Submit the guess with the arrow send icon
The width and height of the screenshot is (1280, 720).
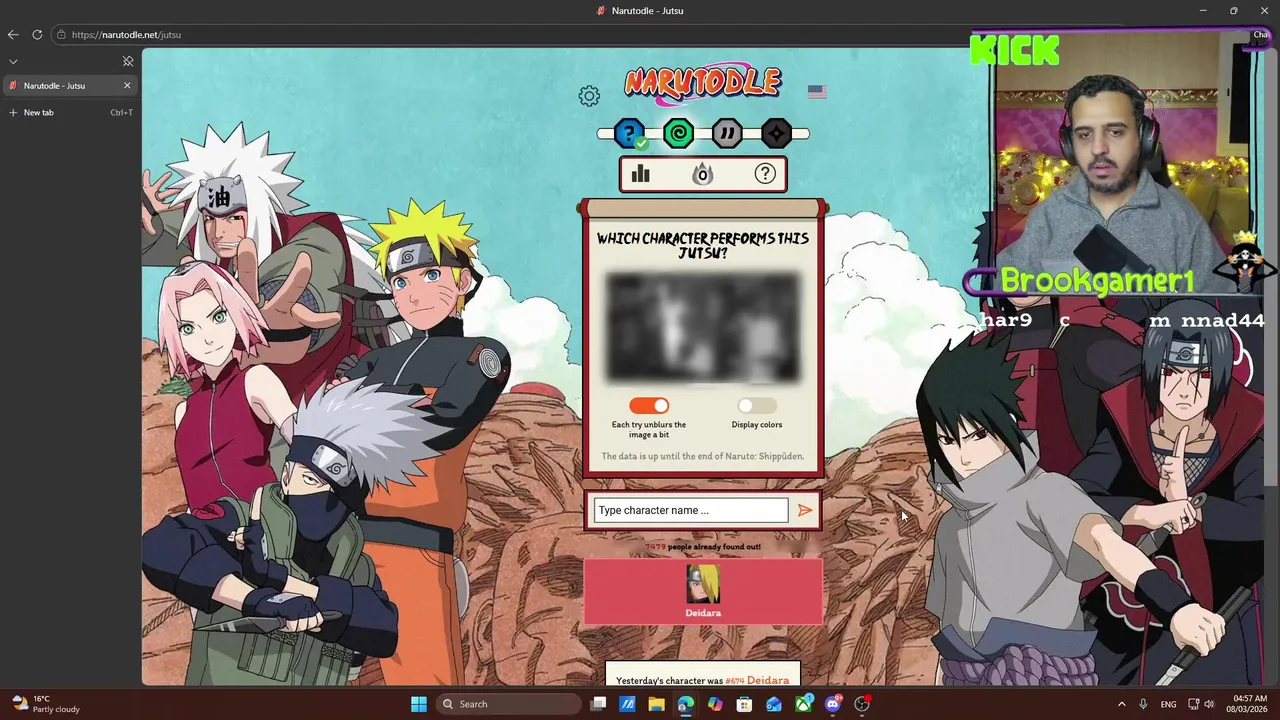click(805, 510)
